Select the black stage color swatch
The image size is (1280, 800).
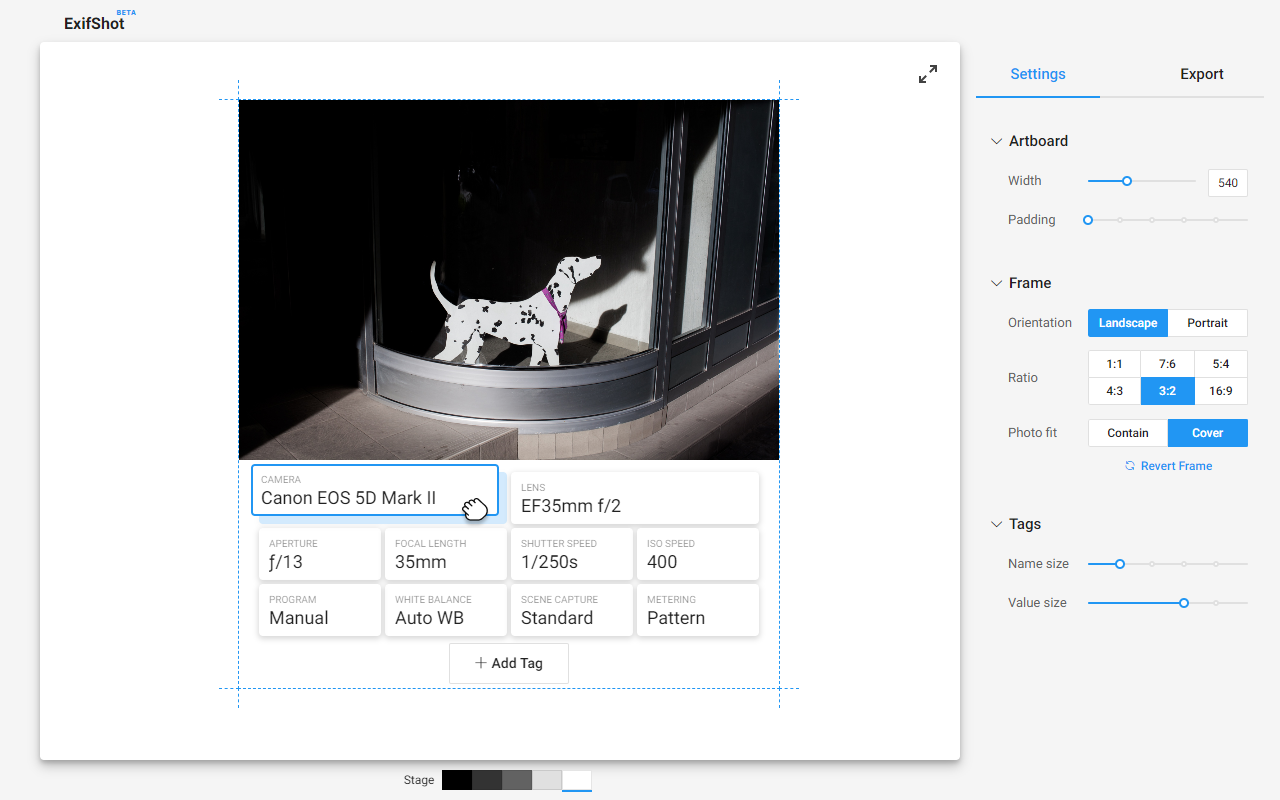pos(457,780)
